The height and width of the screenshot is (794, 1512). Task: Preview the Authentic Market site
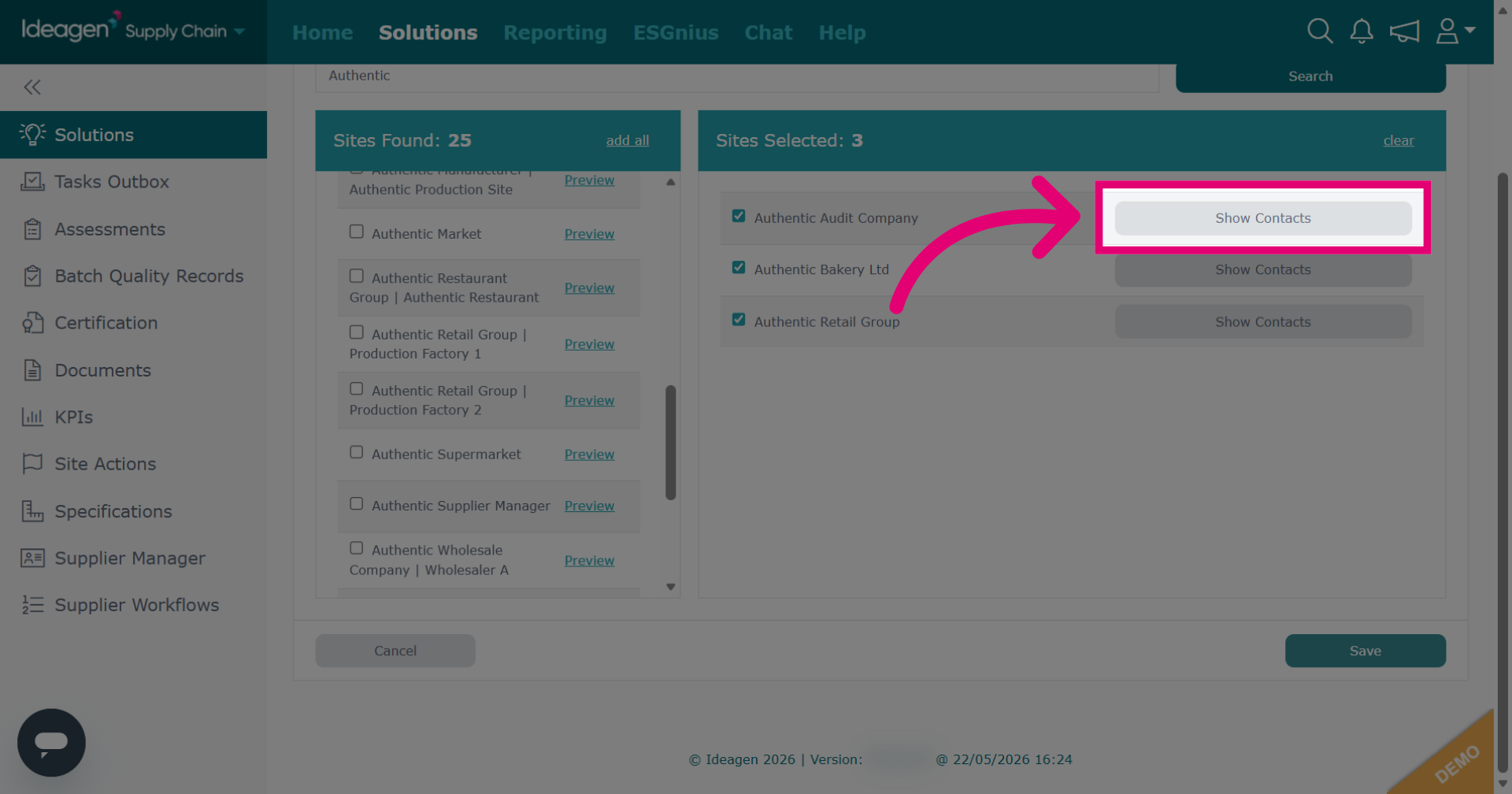point(589,234)
